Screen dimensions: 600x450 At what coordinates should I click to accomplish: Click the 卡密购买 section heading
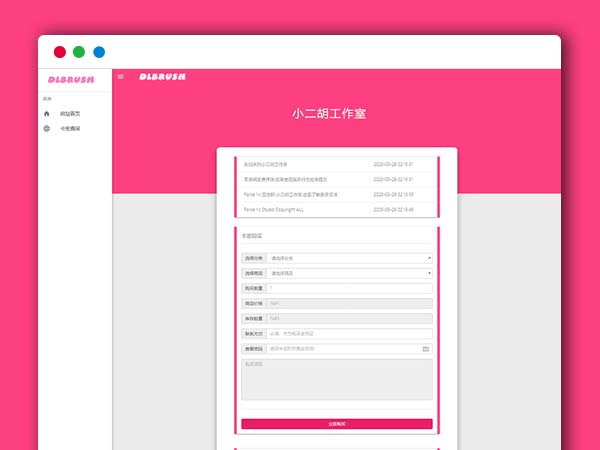coord(252,236)
